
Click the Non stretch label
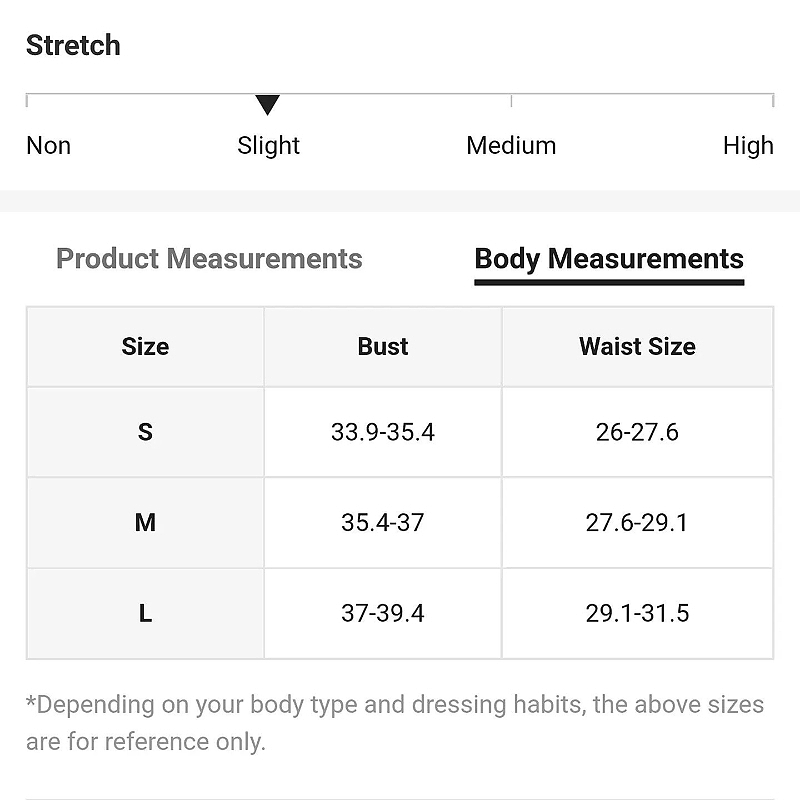pyautogui.click(x=48, y=145)
